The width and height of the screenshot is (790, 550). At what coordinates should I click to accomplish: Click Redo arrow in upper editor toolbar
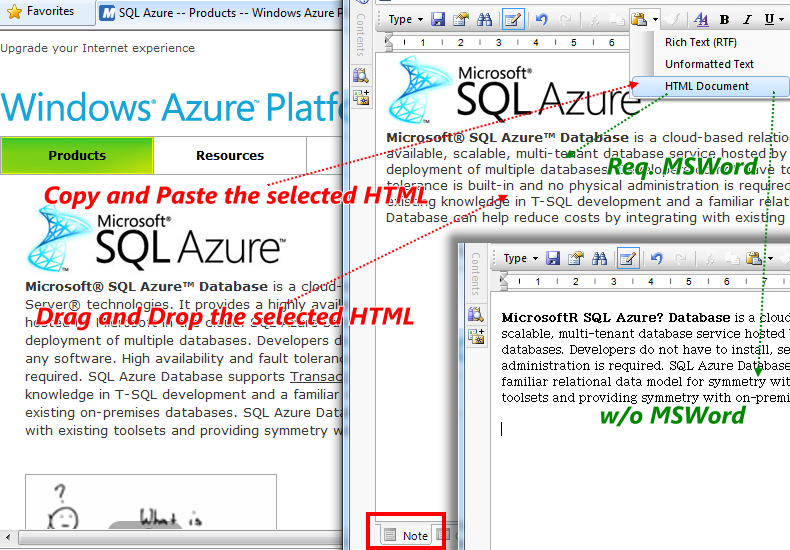pyautogui.click(x=565, y=20)
